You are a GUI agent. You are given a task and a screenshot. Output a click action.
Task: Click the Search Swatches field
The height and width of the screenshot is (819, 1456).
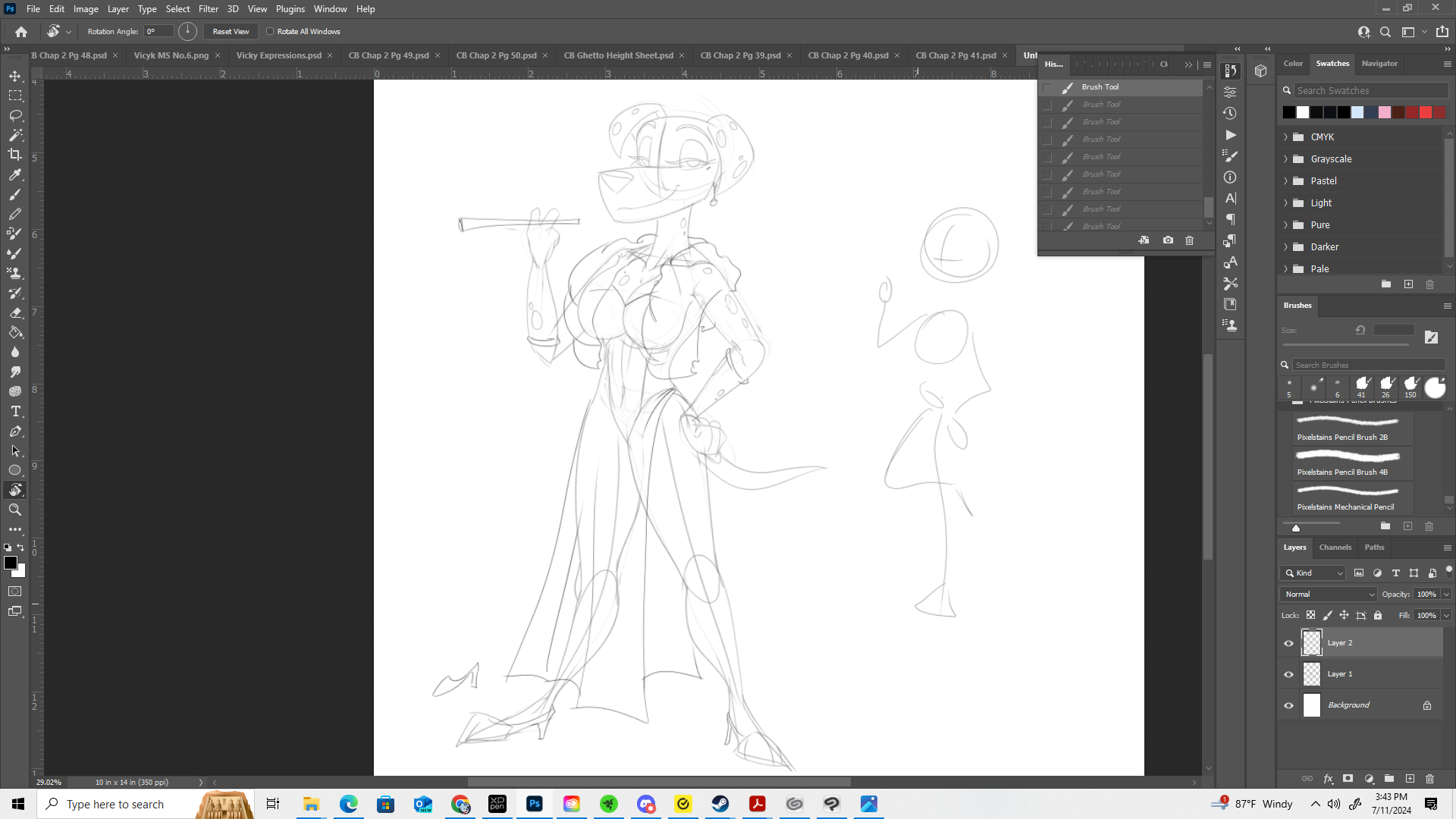(1370, 90)
